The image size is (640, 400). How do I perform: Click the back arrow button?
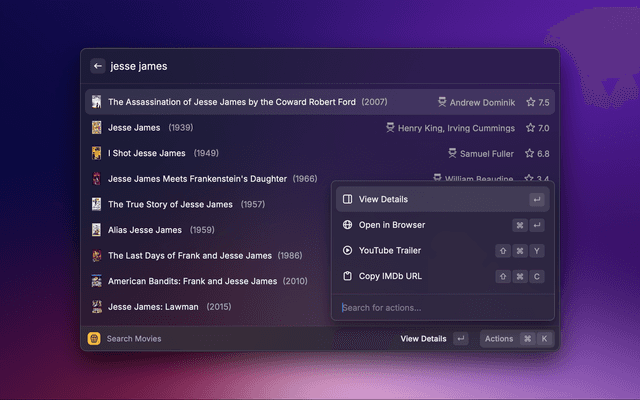point(98,66)
